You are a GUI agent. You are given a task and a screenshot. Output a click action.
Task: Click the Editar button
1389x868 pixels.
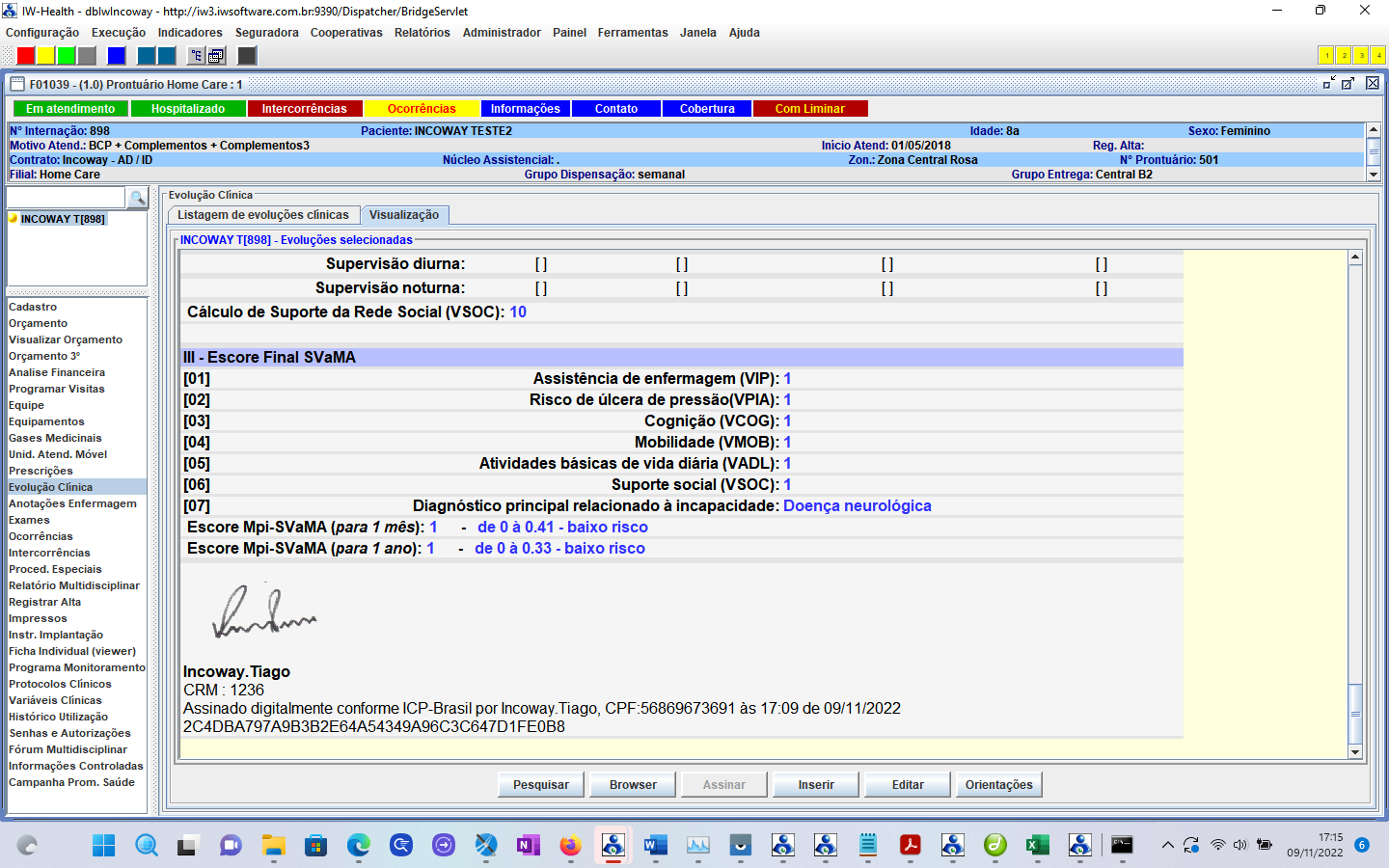point(907,785)
